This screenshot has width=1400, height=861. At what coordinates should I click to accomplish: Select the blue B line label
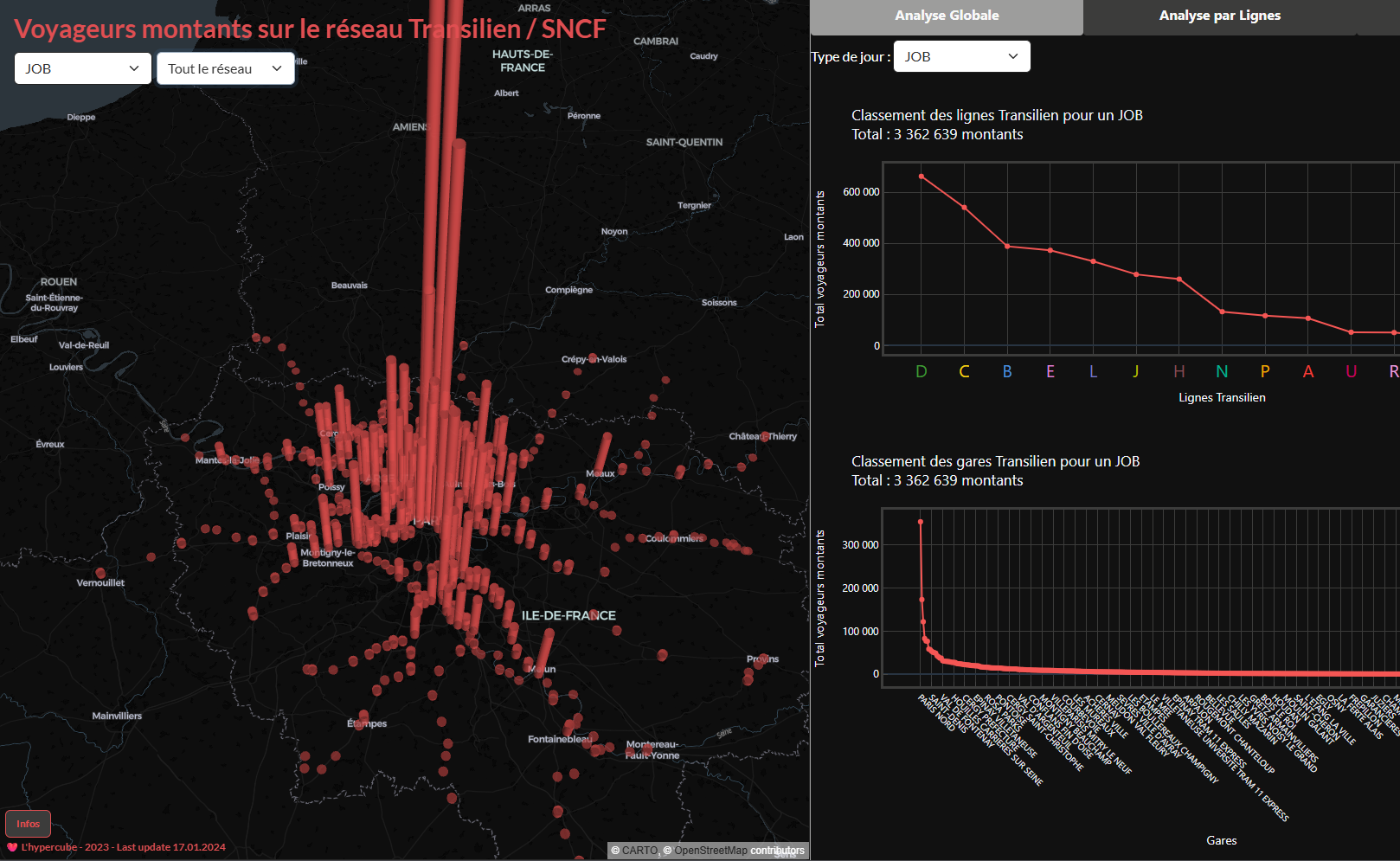click(1007, 371)
